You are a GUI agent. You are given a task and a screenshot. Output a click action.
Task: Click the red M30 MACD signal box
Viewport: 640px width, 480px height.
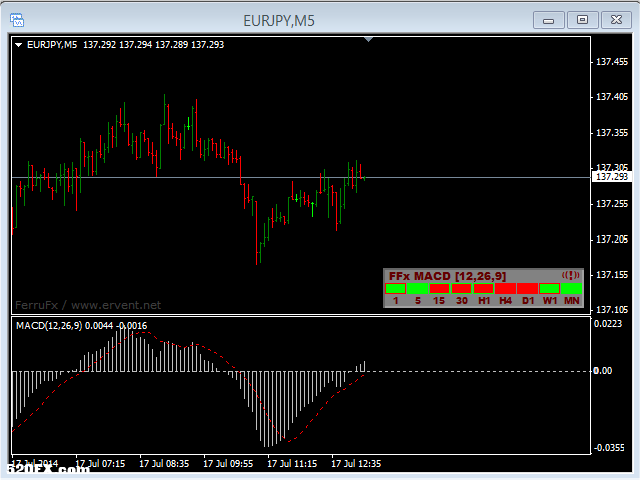pyautogui.click(x=462, y=289)
